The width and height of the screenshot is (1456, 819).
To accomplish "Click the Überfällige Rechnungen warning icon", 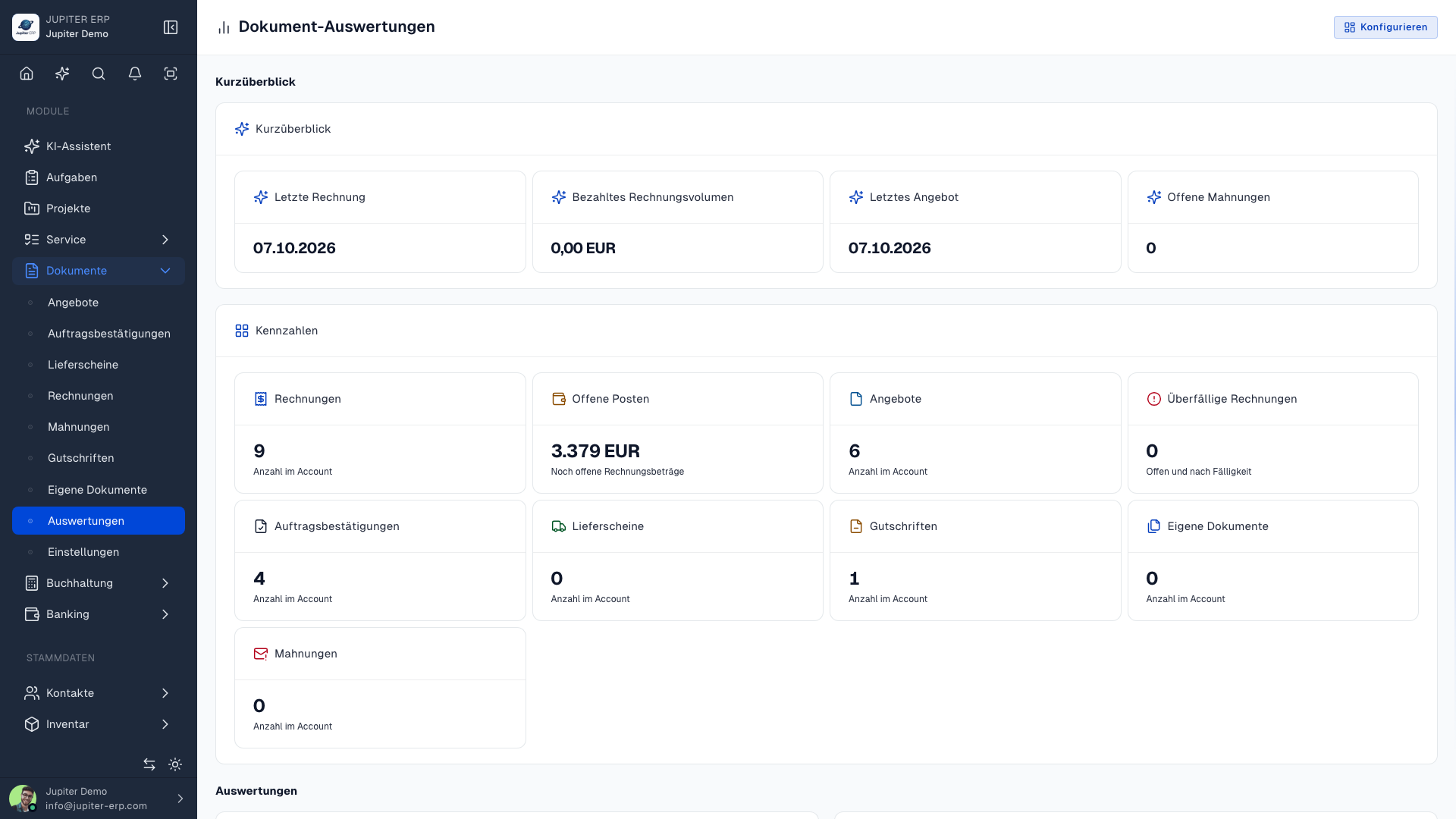I will [1154, 399].
